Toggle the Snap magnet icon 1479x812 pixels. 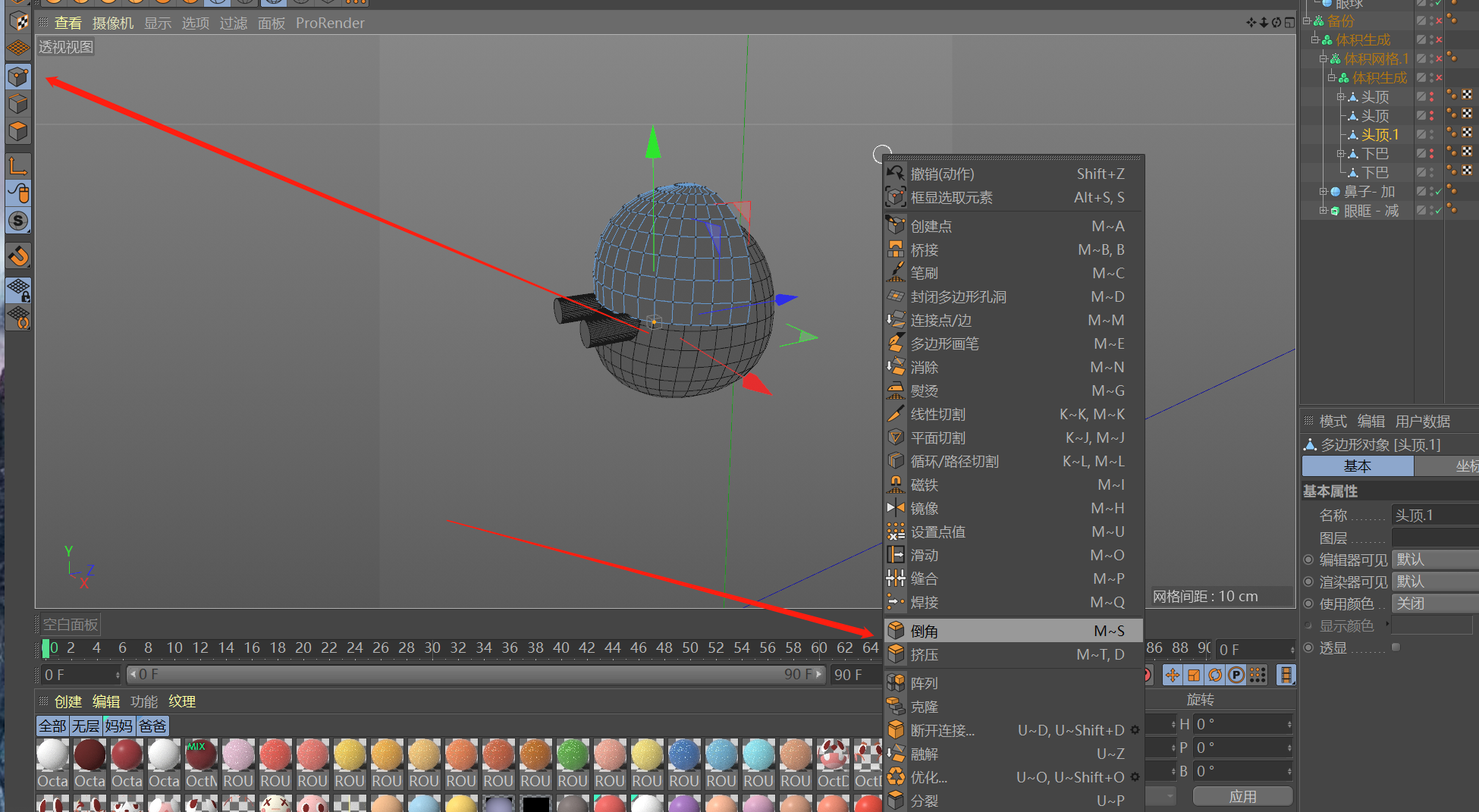(x=18, y=256)
